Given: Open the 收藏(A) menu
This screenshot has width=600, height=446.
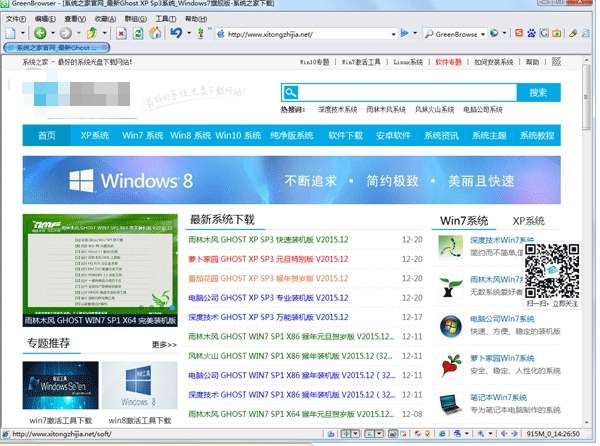Looking at the screenshot, I should pos(105,19).
